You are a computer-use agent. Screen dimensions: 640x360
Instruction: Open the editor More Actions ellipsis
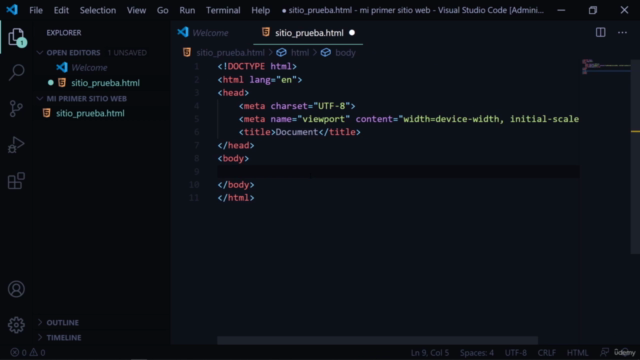(x=622, y=32)
